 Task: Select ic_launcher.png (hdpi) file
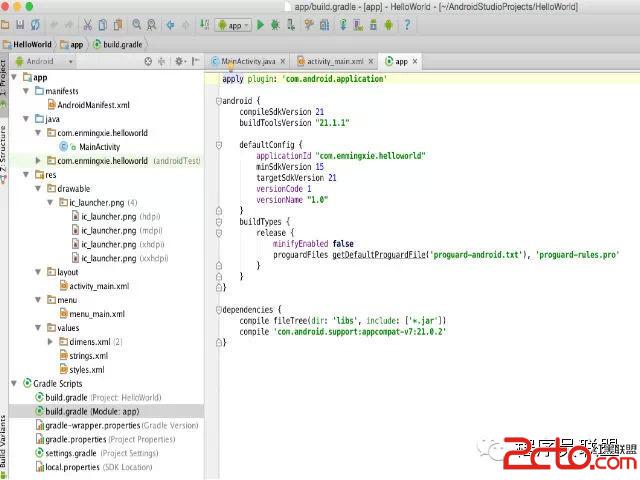pyautogui.click(x=116, y=217)
